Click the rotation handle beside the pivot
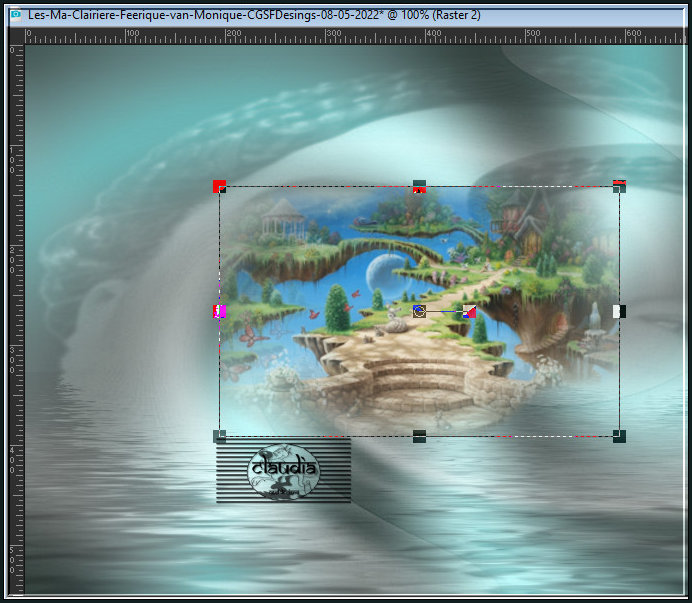The image size is (692, 603). point(469,311)
